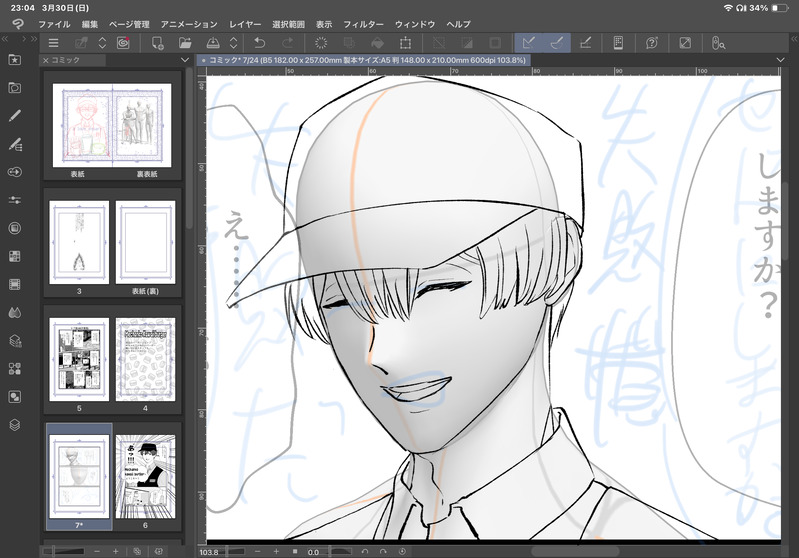Image resolution: width=799 pixels, height=558 pixels.
Task: Open the フィルター menu
Action: (x=363, y=24)
